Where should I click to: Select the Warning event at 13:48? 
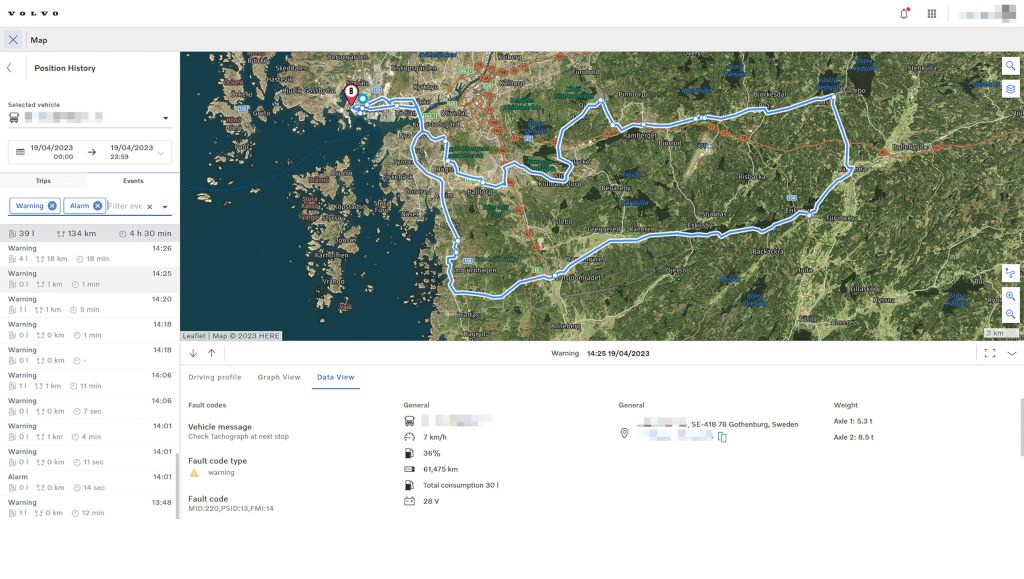[89, 508]
